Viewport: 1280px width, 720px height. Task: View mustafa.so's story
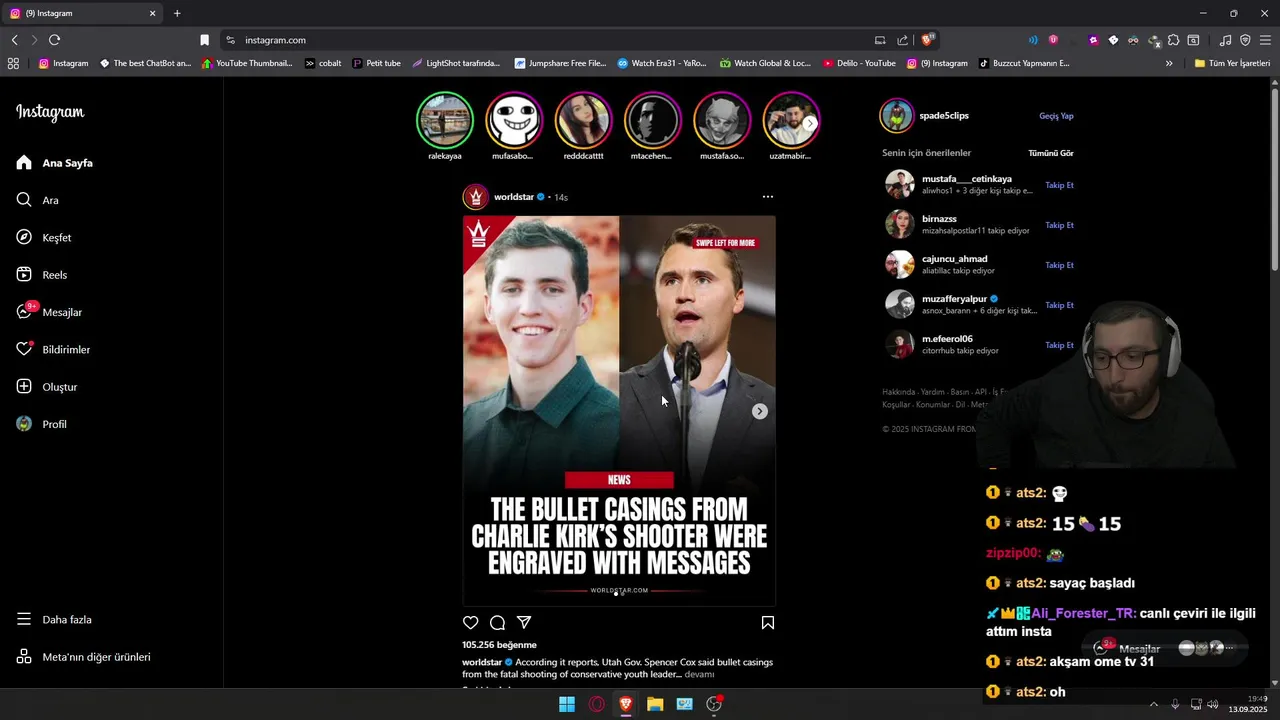point(722,120)
